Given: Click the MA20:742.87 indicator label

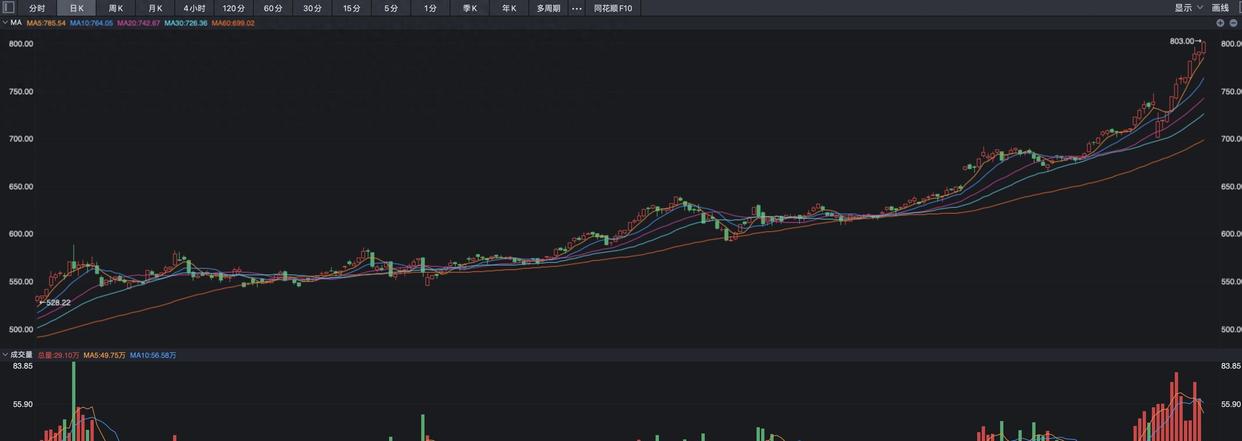Looking at the screenshot, I should [138, 23].
